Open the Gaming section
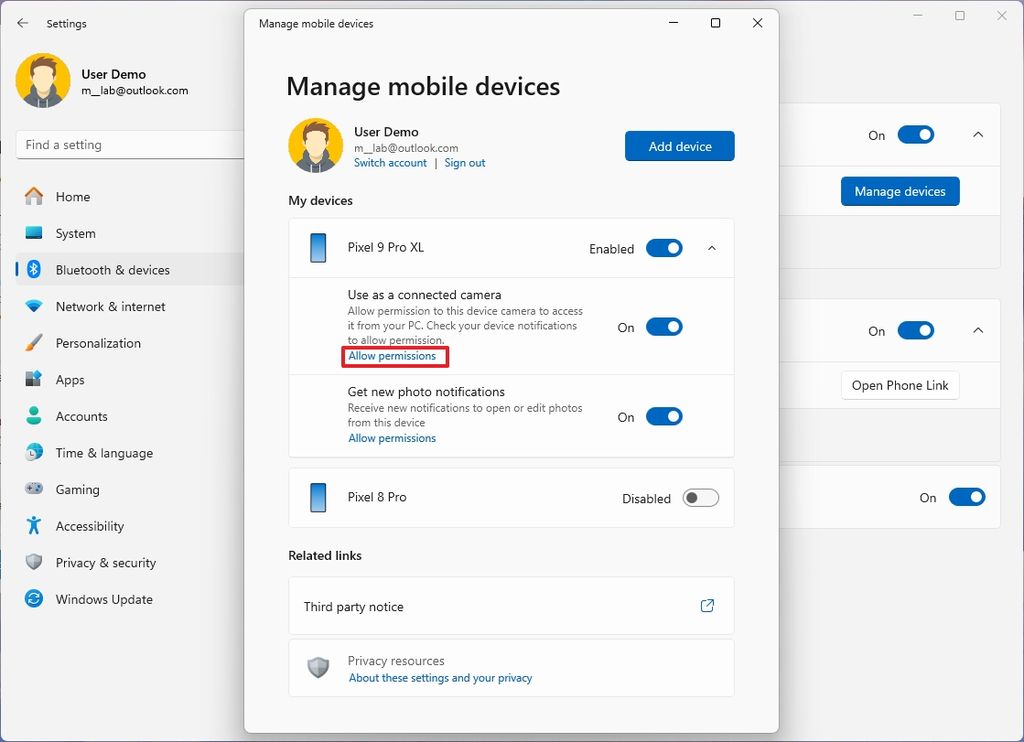The image size is (1024, 742). click(74, 489)
